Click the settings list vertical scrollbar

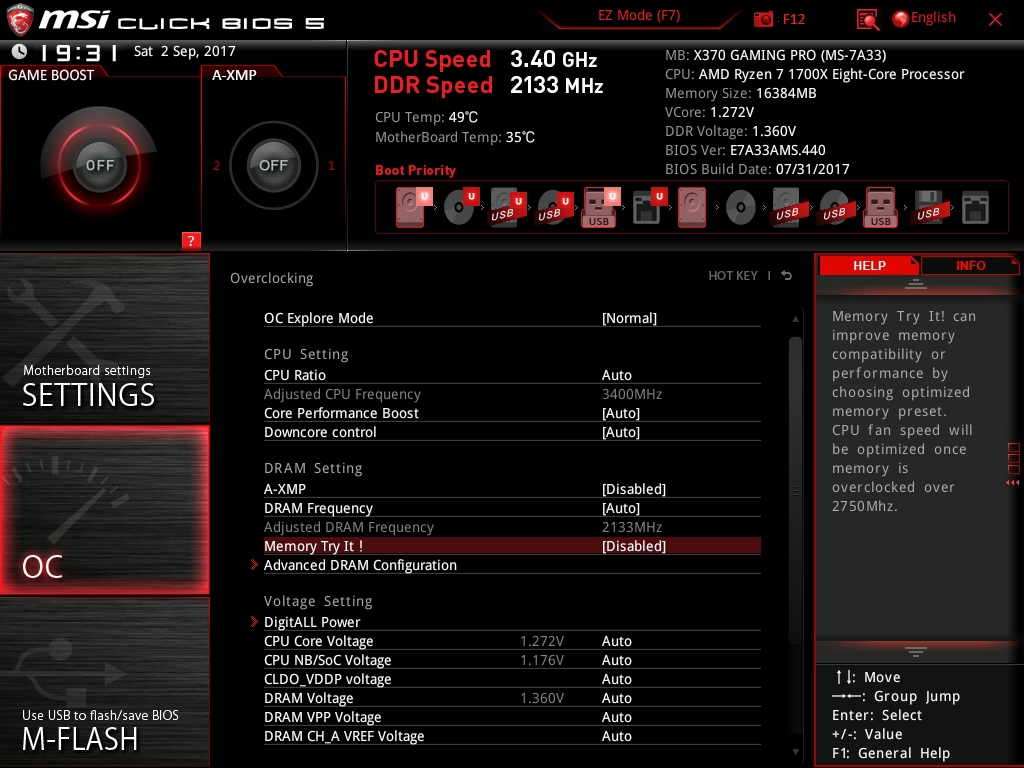click(x=795, y=490)
